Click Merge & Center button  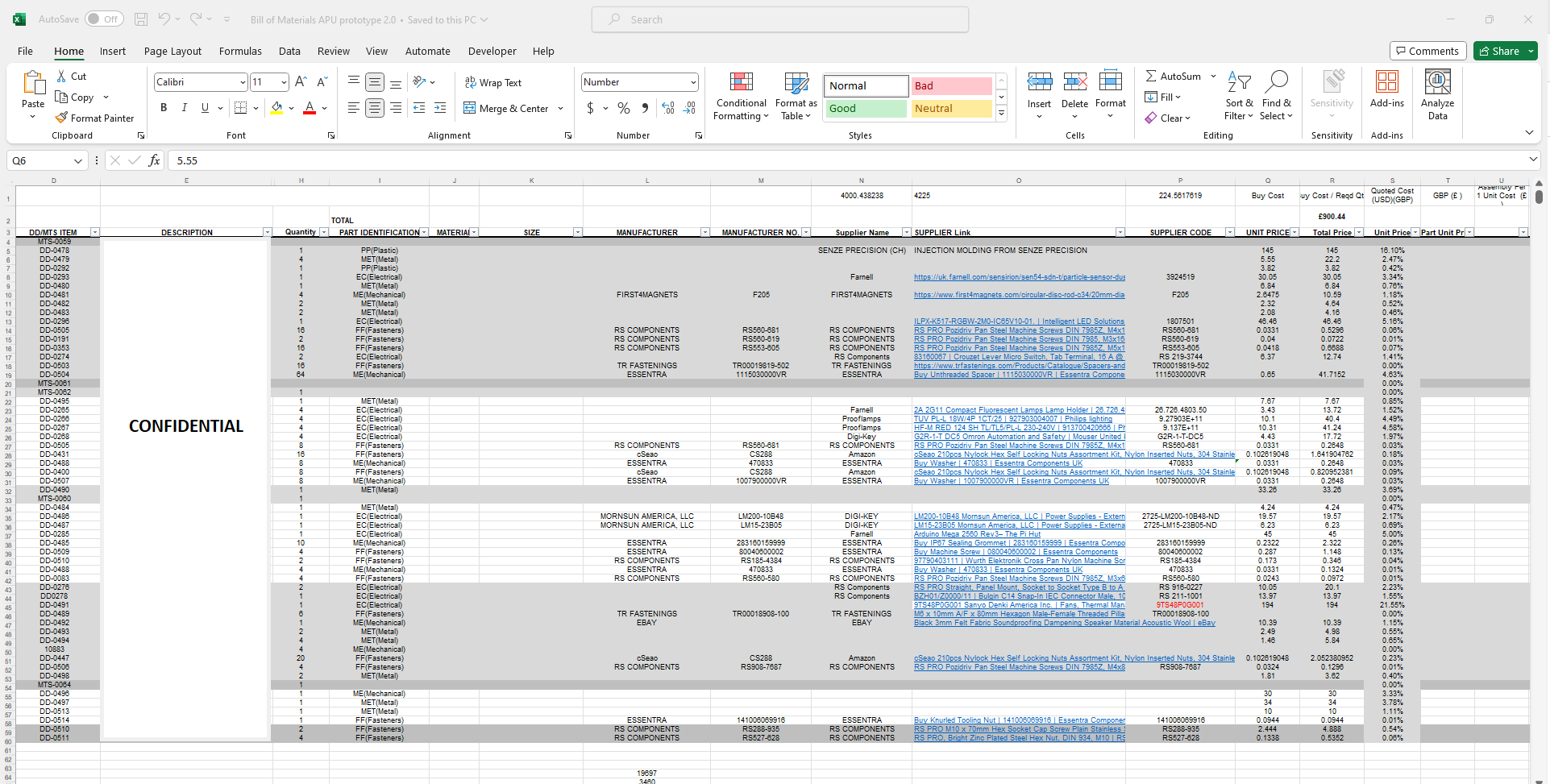click(x=506, y=108)
